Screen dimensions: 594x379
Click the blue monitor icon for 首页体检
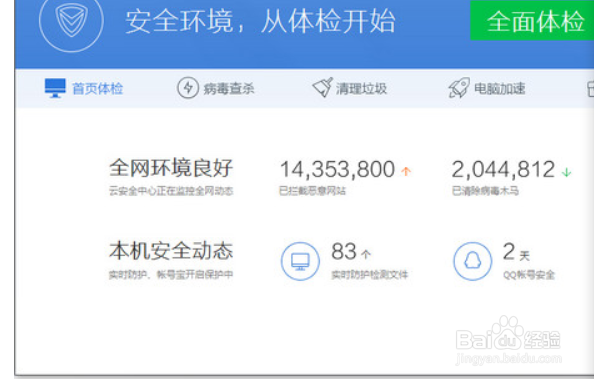tap(55, 88)
